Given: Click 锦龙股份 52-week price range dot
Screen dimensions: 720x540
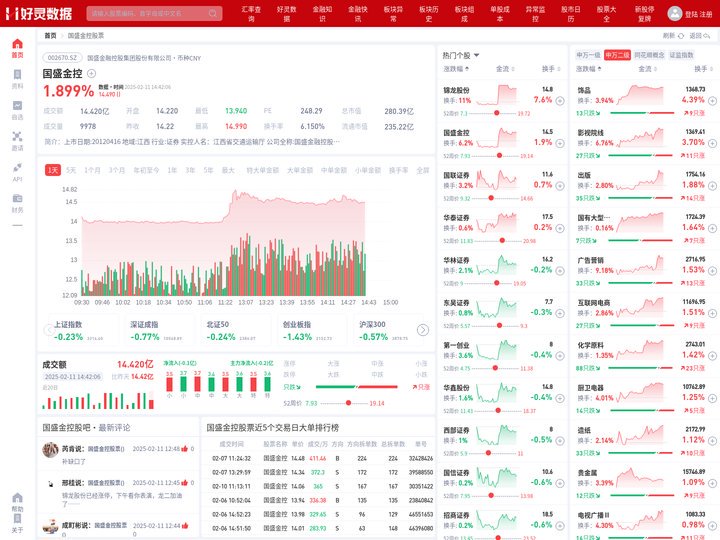Looking at the screenshot, I should coord(496,113).
